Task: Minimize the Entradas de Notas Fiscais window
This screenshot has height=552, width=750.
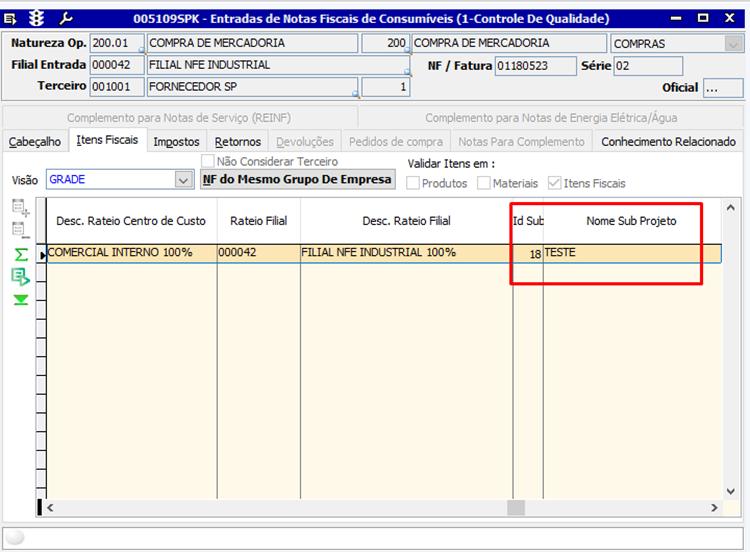Action: pyautogui.click(x=675, y=19)
